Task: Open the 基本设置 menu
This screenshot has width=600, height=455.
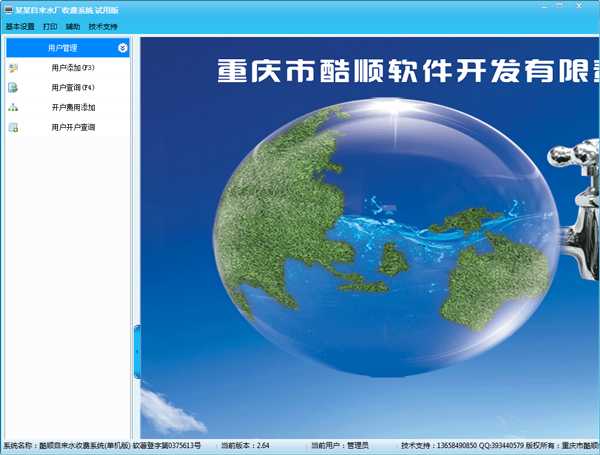Action: click(x=20, y=26)
